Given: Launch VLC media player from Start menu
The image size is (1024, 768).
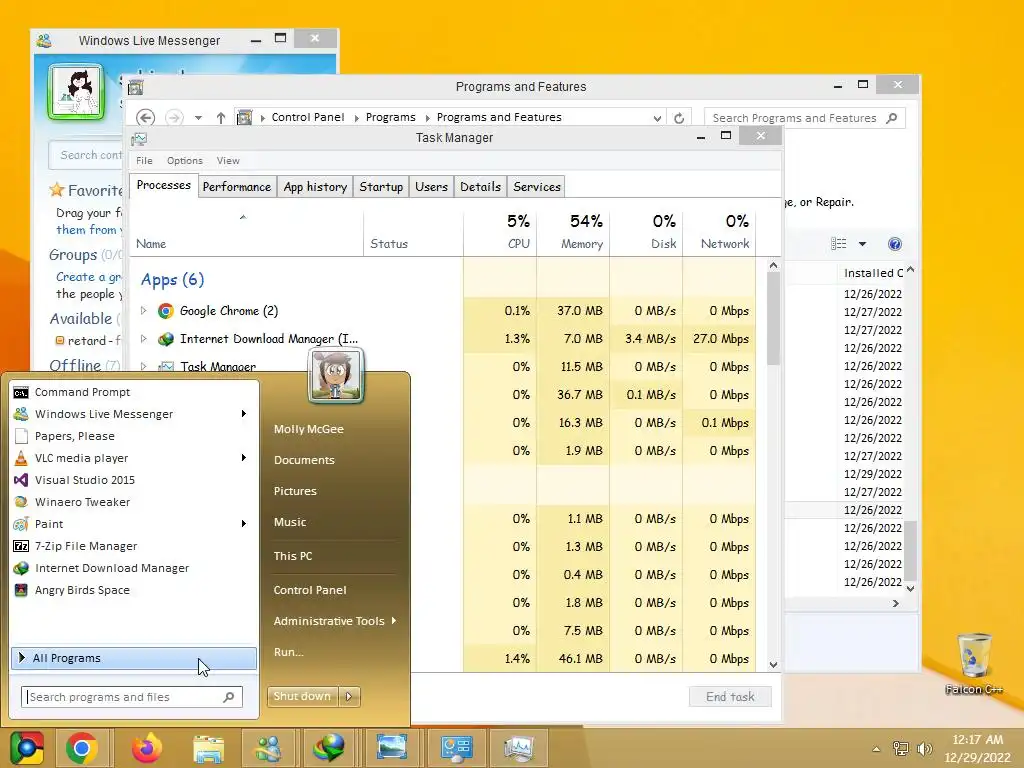Looking at the screenshot, I should [81, 458].
